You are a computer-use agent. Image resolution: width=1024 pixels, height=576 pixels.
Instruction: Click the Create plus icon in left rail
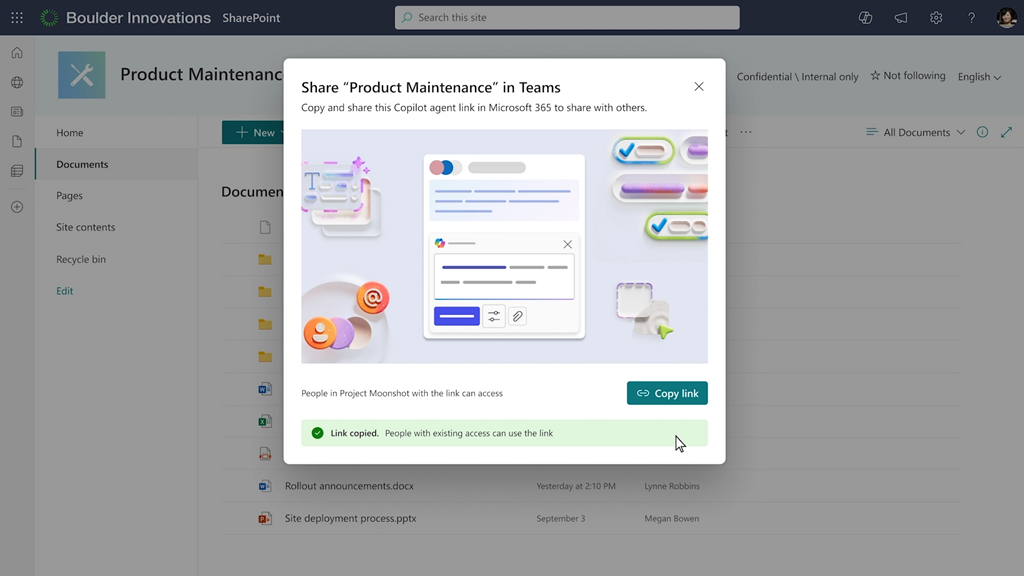pyautogui.click(x=17, y=207)
